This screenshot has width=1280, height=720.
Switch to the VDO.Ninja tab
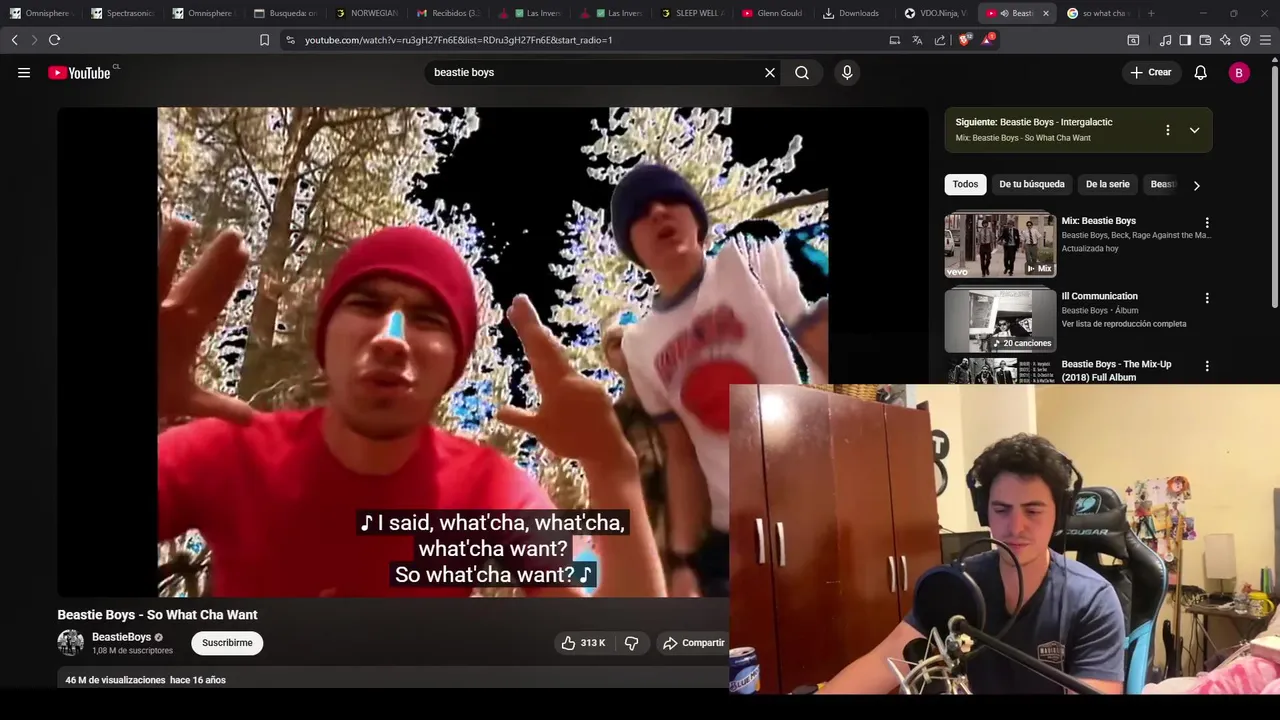[938, 13]
